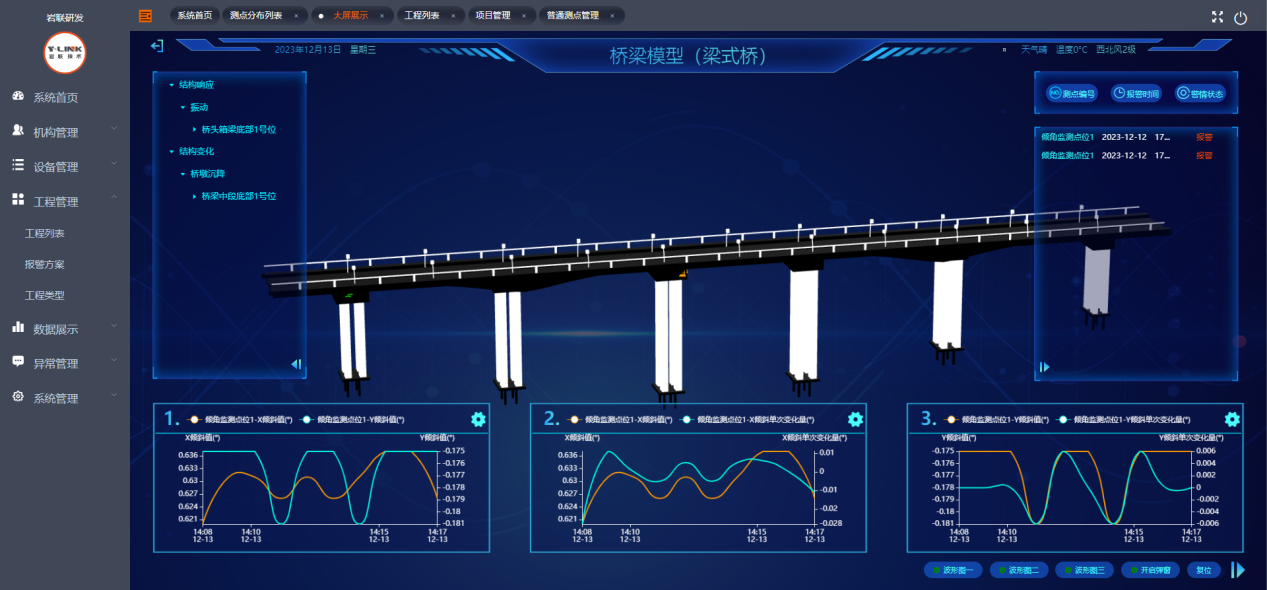Click the 报警时间 filter button
Viewport: 1267px width, 590px height.
(x=1135, y=93)
